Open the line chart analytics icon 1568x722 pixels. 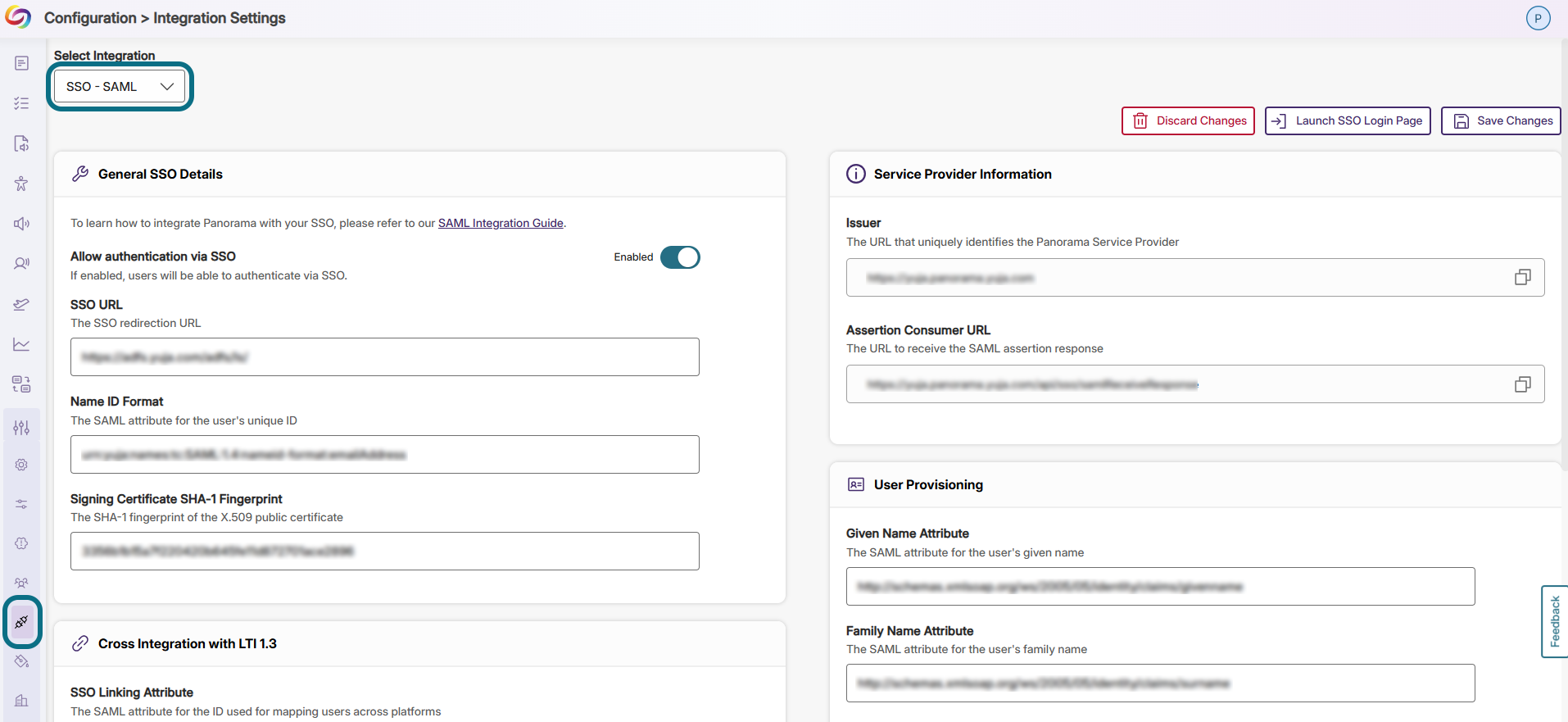[21, 344]
